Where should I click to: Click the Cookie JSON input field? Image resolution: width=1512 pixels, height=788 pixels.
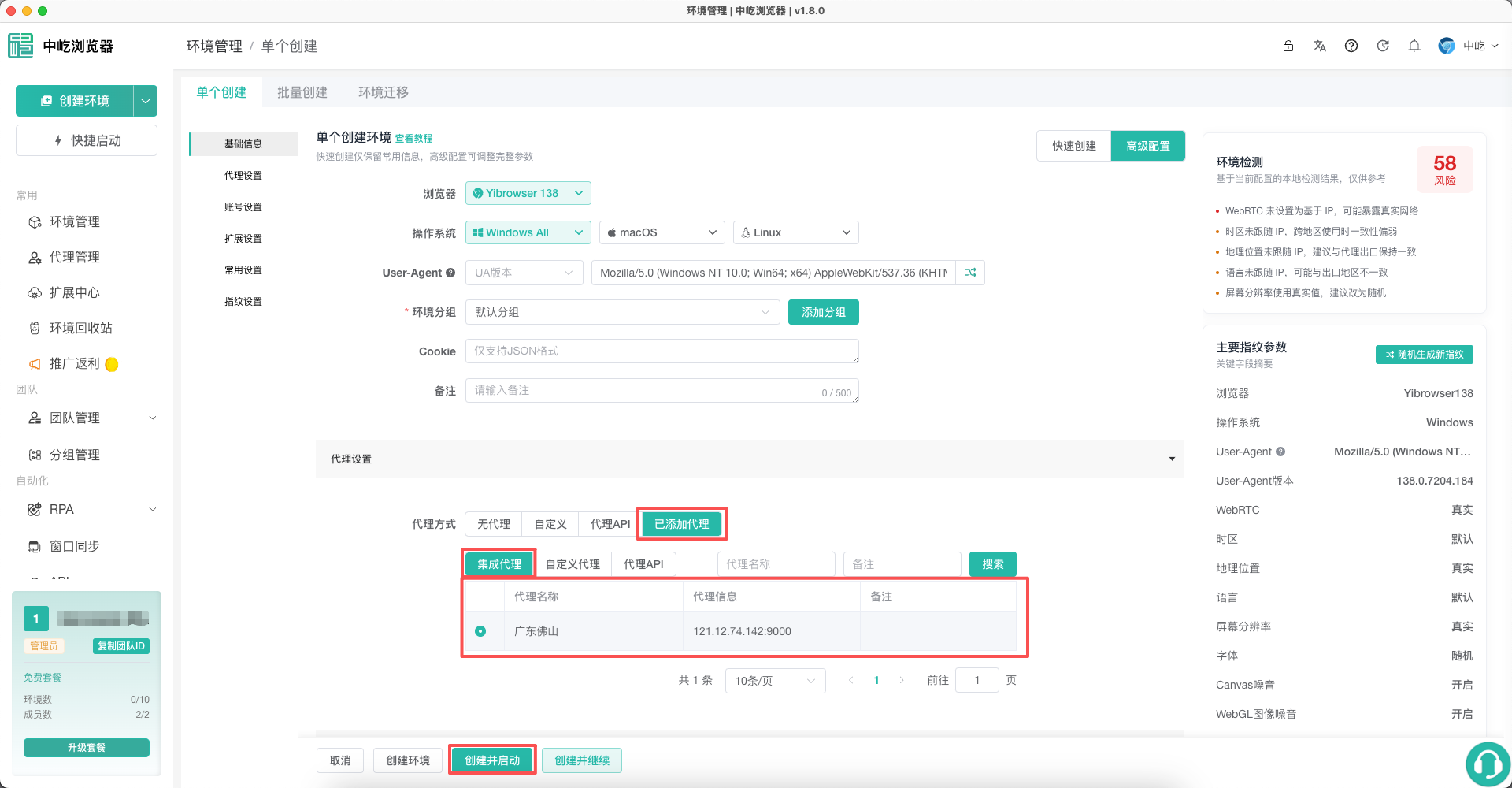click(662, 351)
